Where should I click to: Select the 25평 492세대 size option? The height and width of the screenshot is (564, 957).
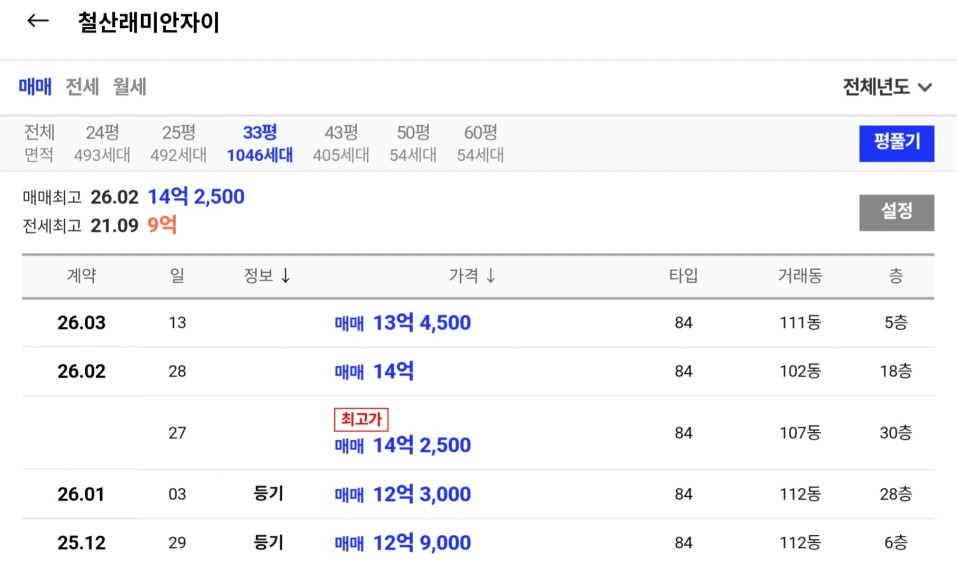[178, 143]
